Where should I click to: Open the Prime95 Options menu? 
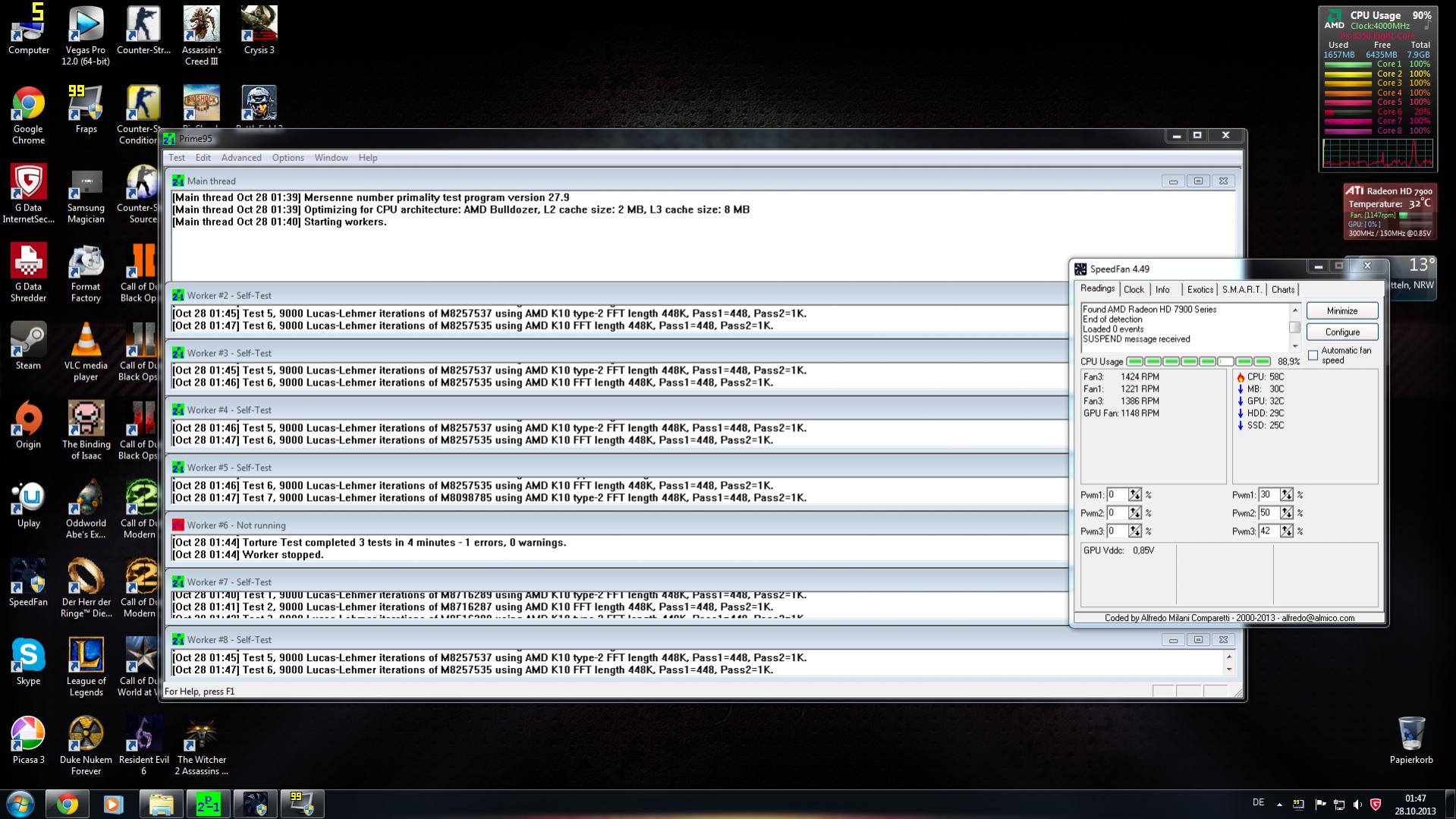coord(288,158)
